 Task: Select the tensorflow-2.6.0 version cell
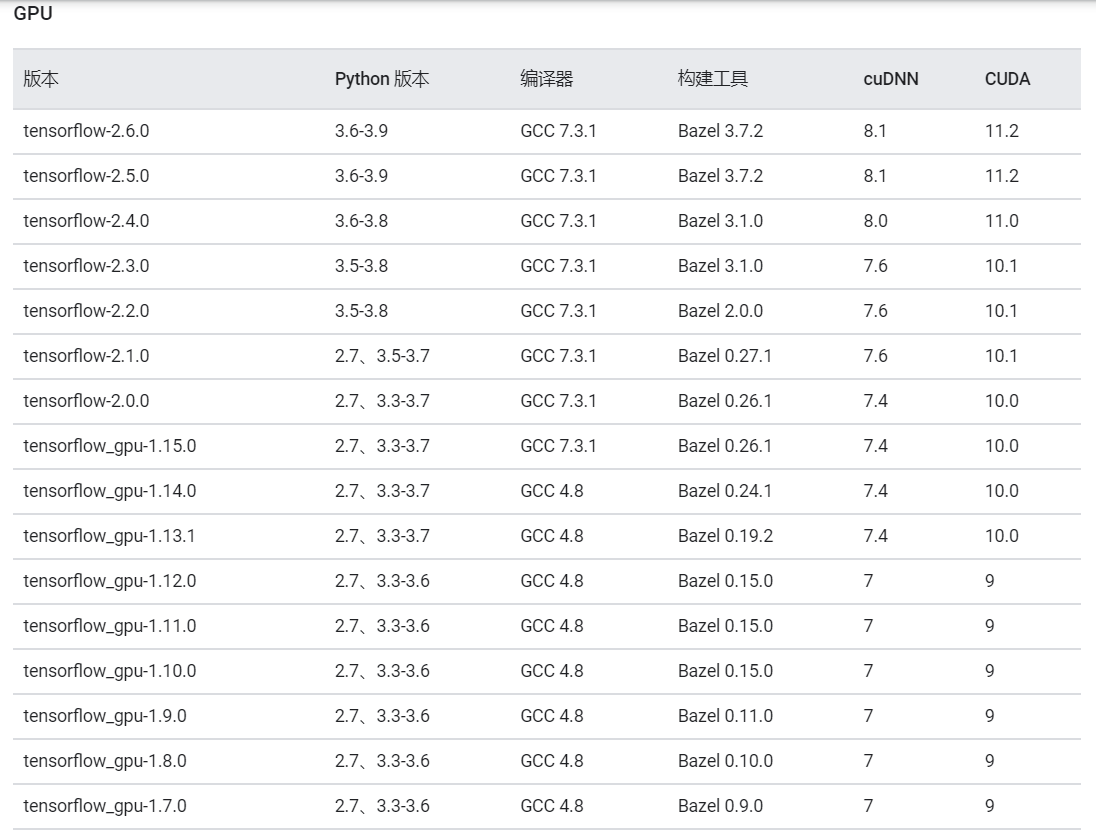point(86,131)
